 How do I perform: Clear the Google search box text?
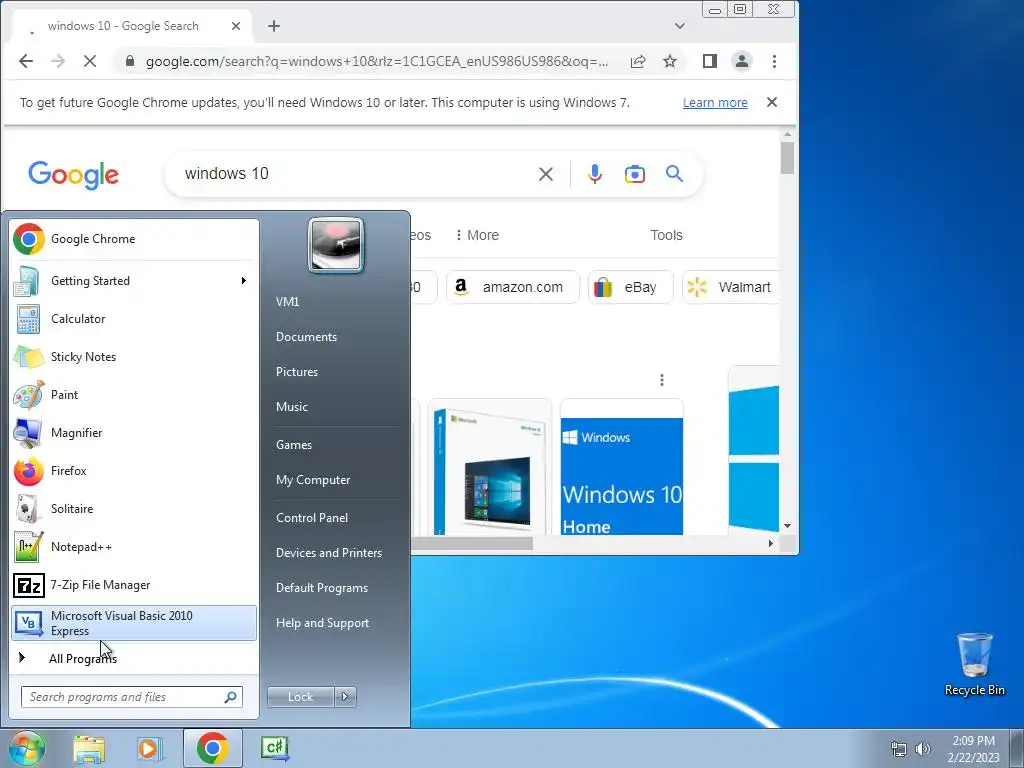coord(546,174)
